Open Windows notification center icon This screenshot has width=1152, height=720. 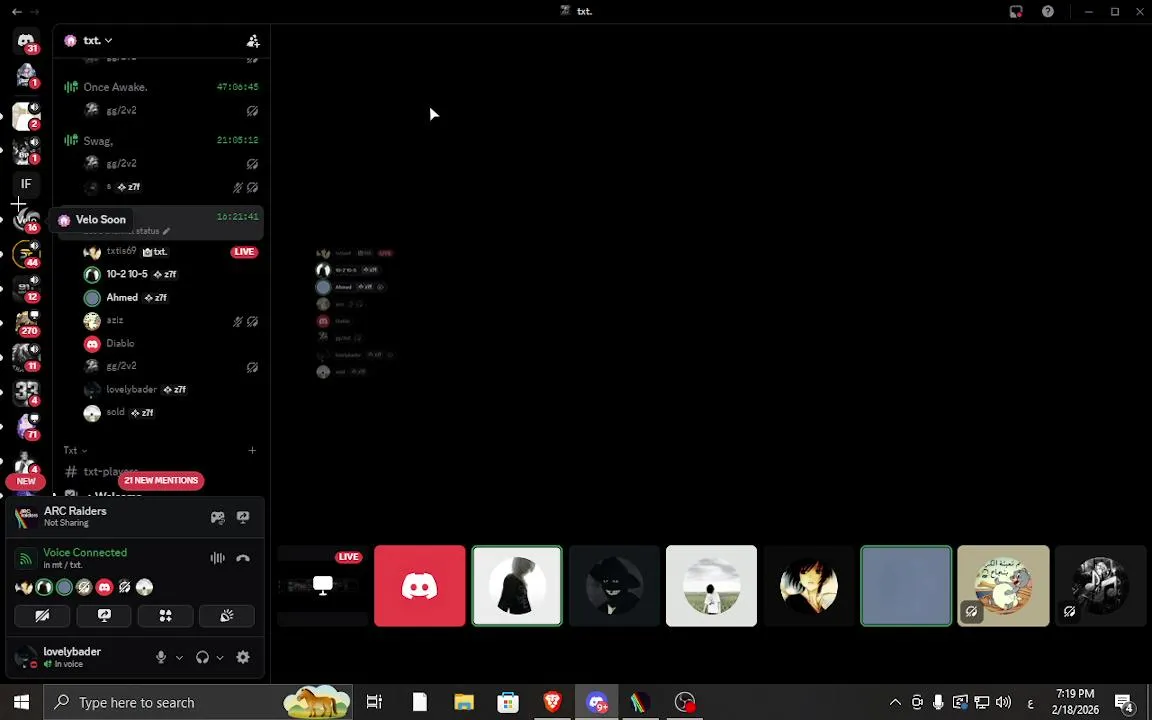pyautogui.click(x=1124, y=702)
